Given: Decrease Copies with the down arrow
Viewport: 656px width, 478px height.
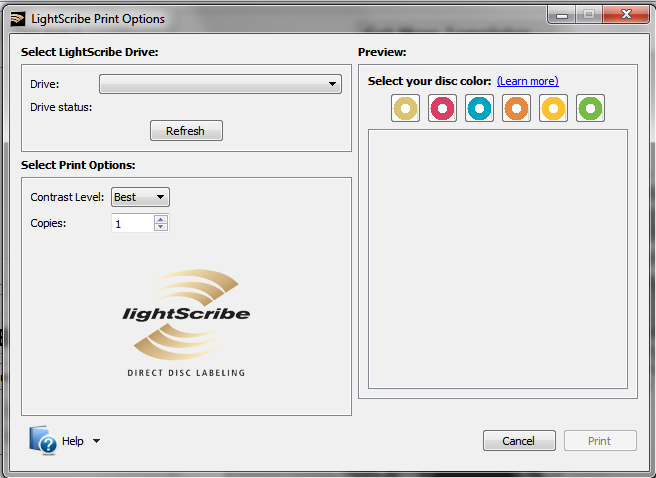Looking at the screenshot, I should pyautogui.click(x=161, y=227).
